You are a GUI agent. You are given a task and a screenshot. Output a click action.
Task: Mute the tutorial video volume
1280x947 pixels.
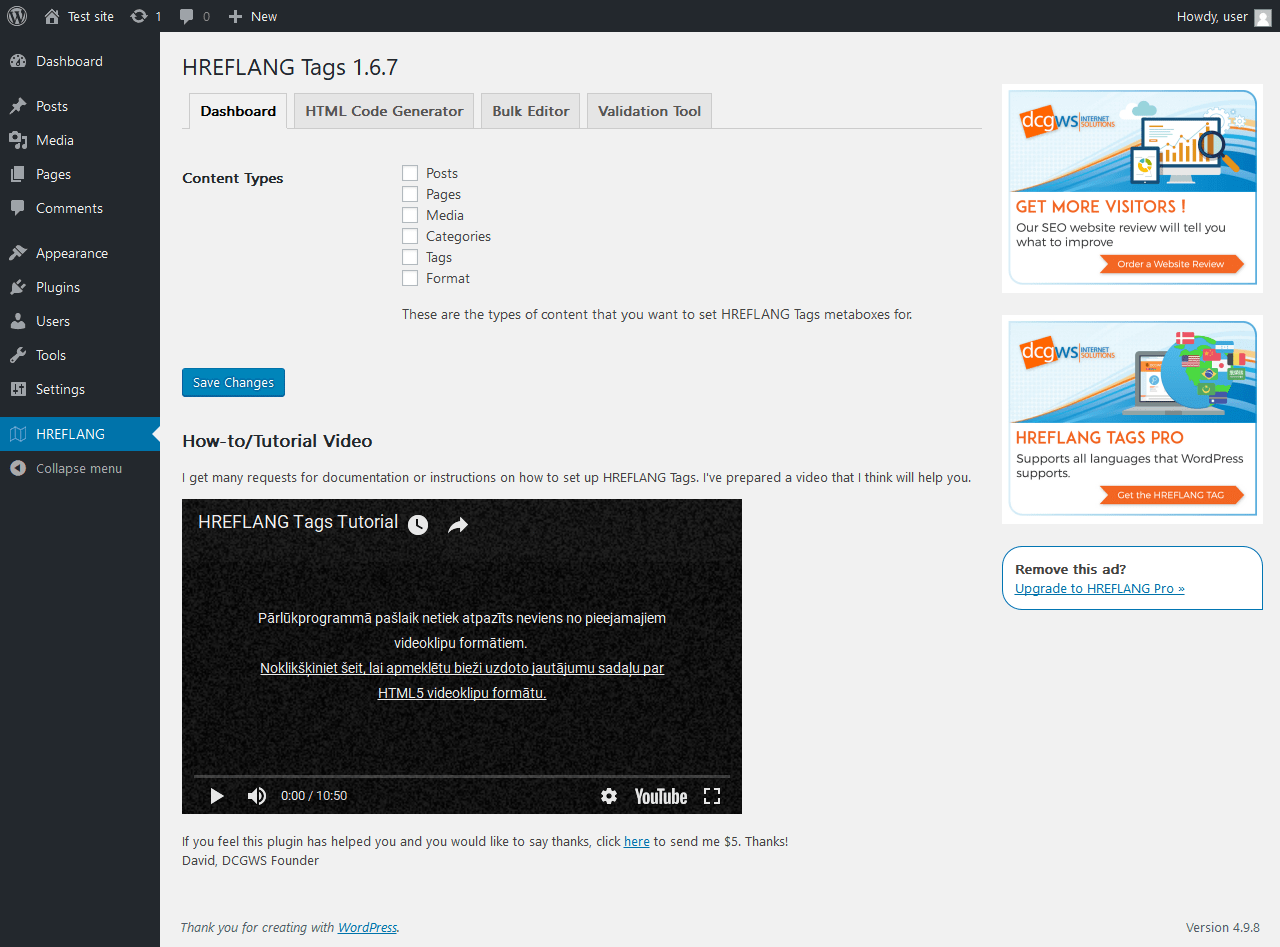(x=257, y=796)
